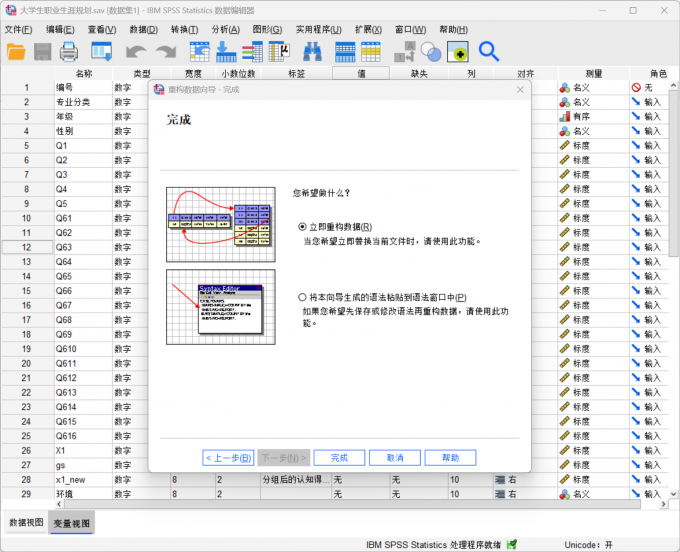
Task: Click the 取消 button in wizard
Action: click(x=395, y=458)
